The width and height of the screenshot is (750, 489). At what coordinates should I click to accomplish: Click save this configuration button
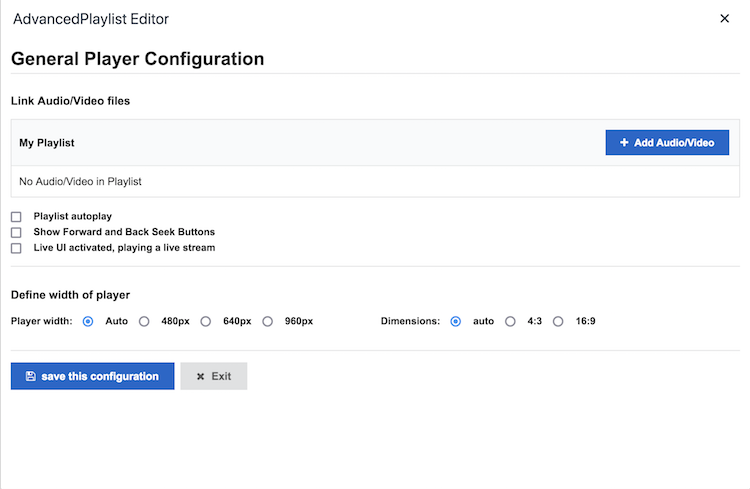(93, 376)
